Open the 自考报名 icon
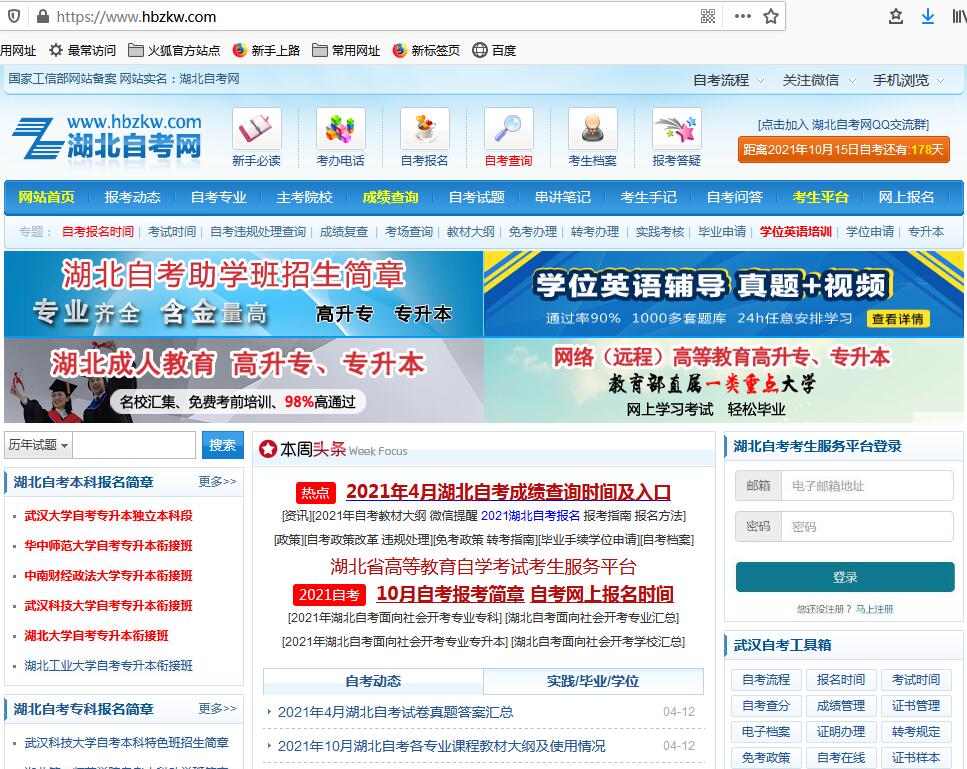The height and width of the screenshot is (769, 967). tap(424, 128)
